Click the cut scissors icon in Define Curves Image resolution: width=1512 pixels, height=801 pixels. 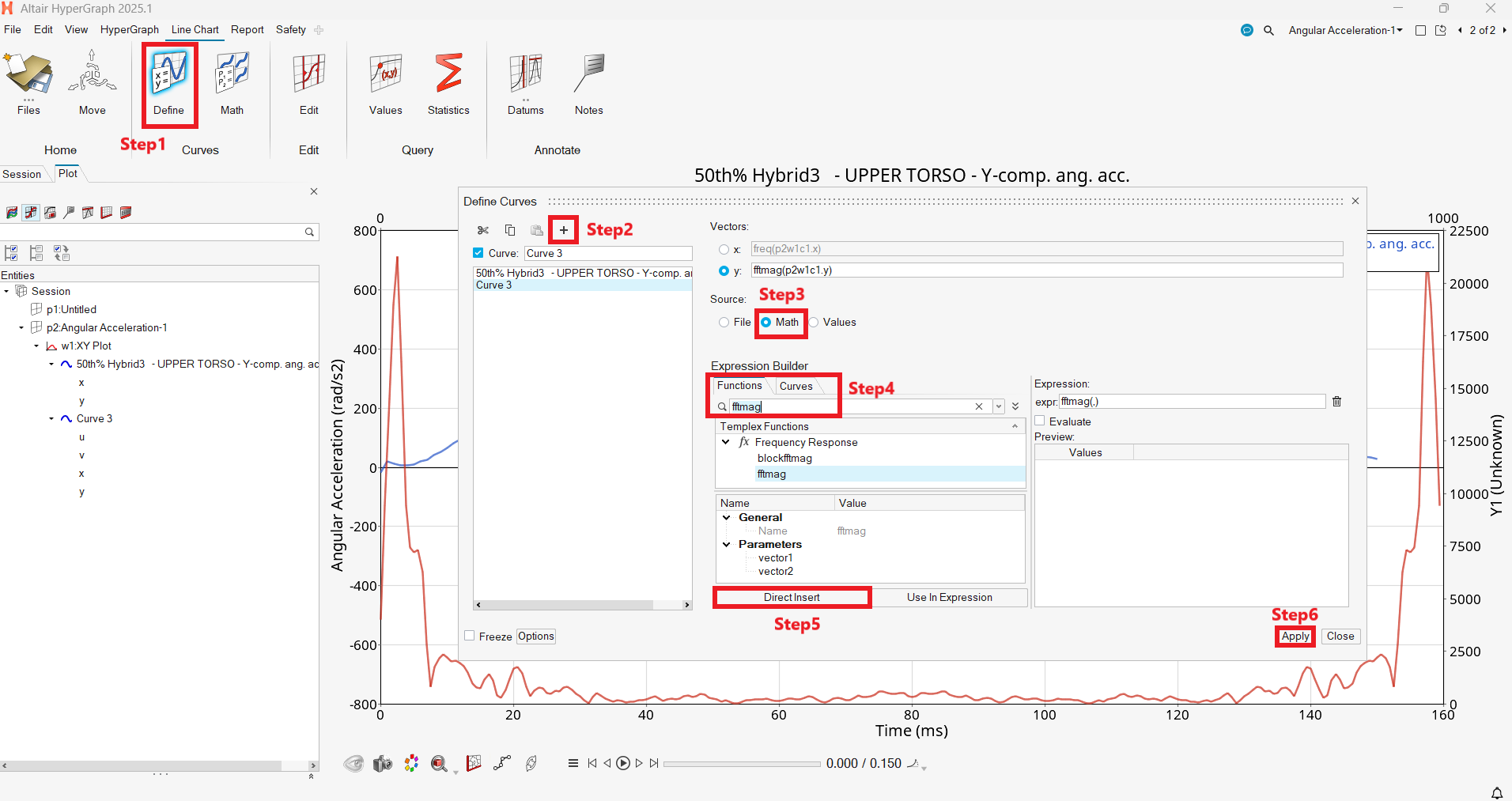[x=483, y=230]
